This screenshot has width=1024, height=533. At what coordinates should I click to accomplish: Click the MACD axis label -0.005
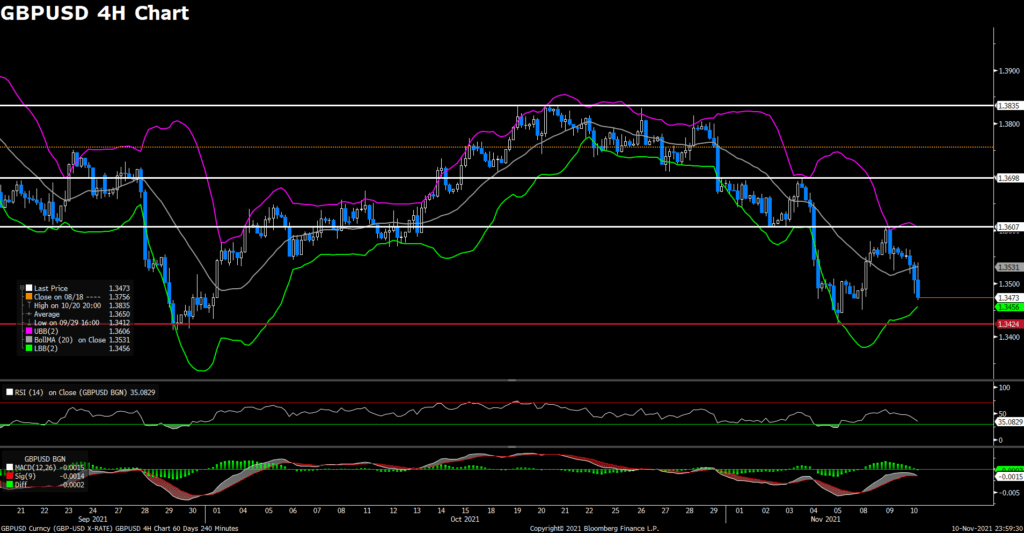click(1008, 493)
